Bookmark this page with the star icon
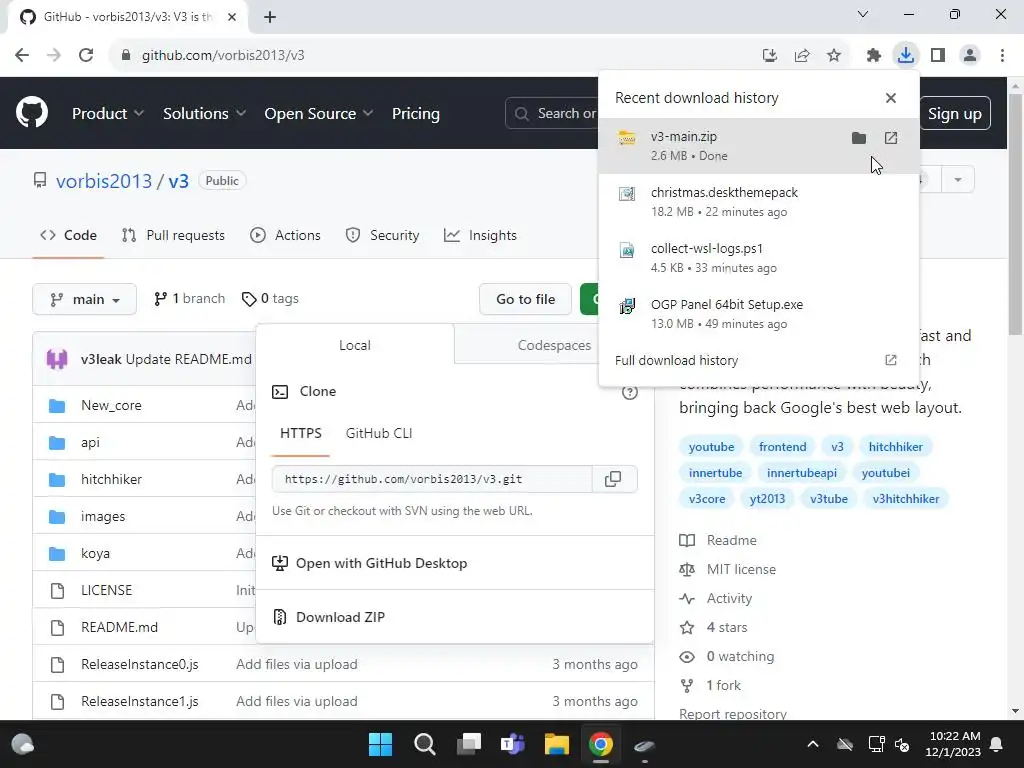 pyautogui.click(x=834, y=55)
